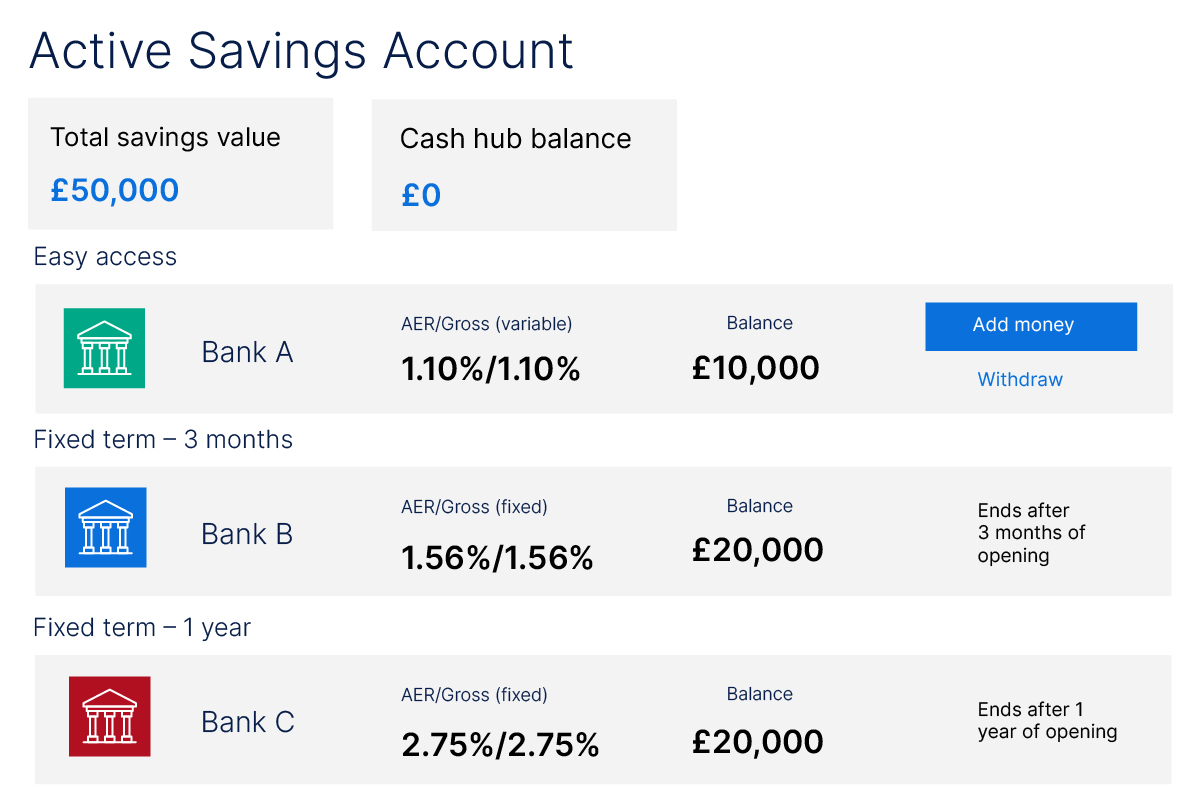Click the red Bank C icon
Viewport: 1201px width, 801px height.
pos(110,716)
